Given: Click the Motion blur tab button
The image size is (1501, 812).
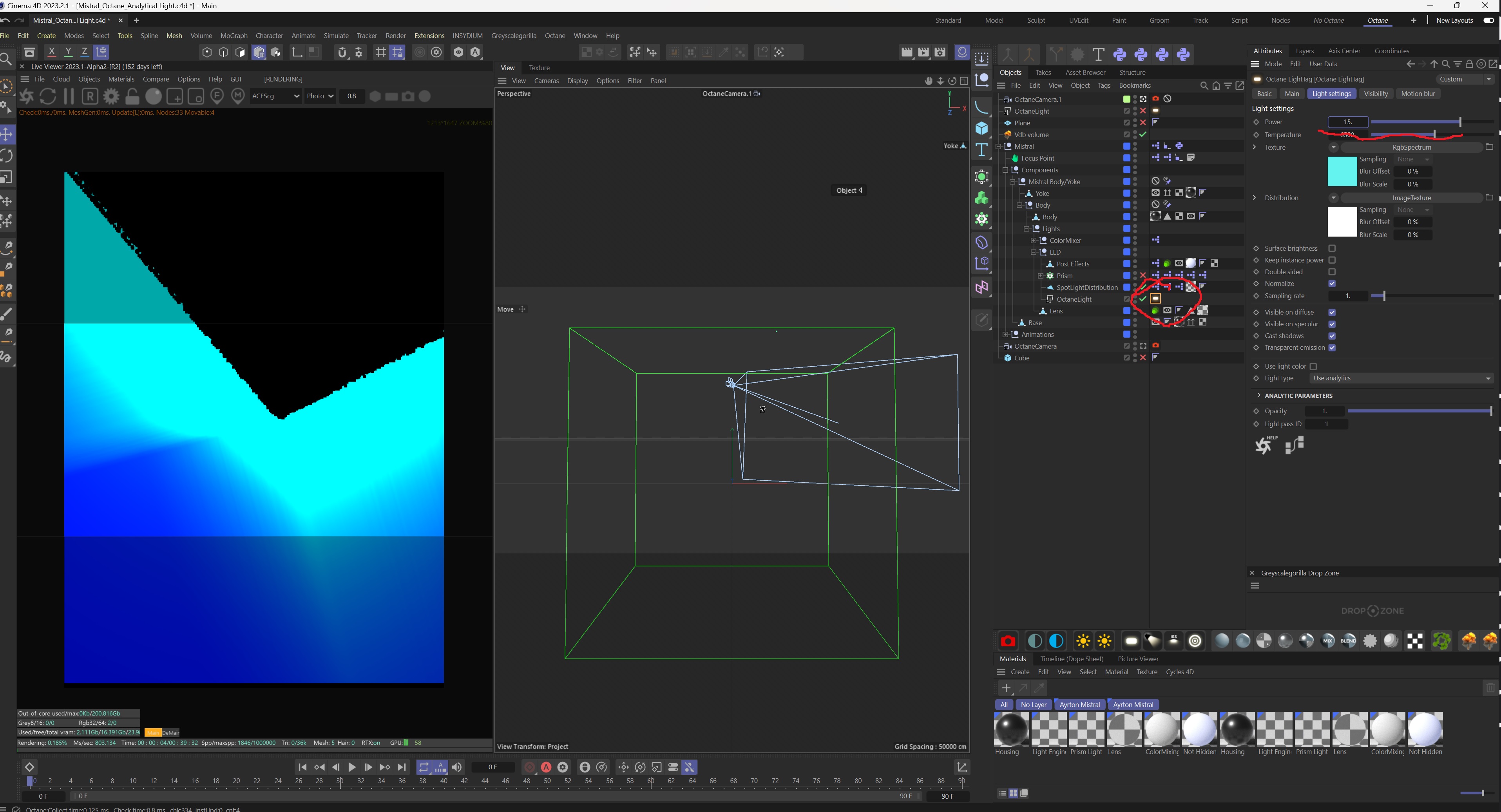Looking at the screenshot, I should (1418, 94).
